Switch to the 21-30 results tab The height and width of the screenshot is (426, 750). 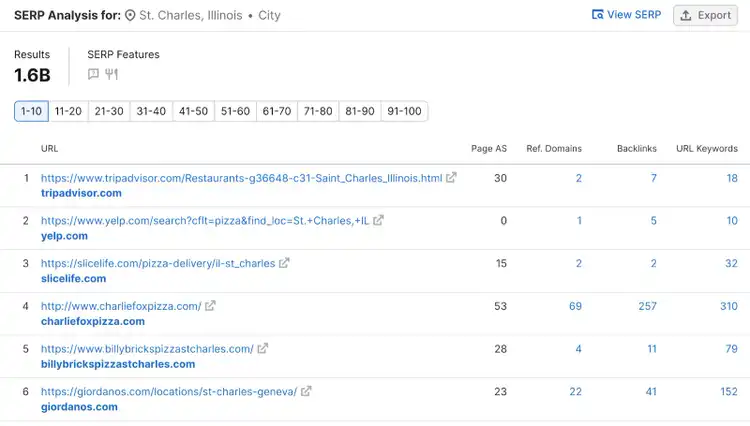click(109, 111)
